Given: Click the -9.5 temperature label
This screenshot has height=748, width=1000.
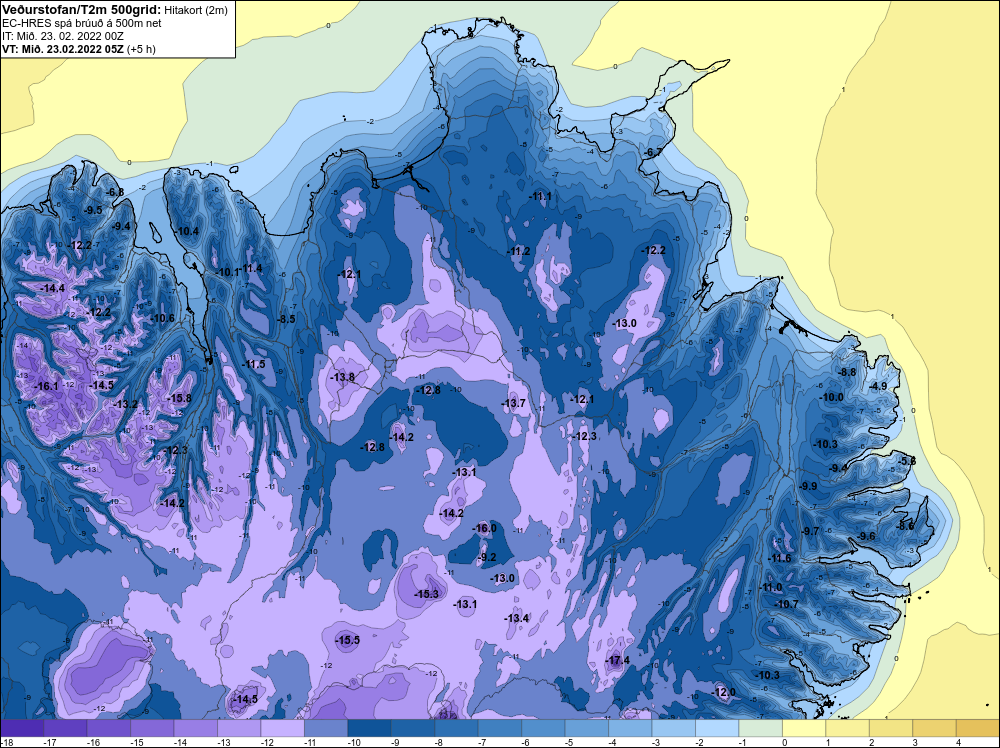Looking at the screenshot, I should [92, 210].
